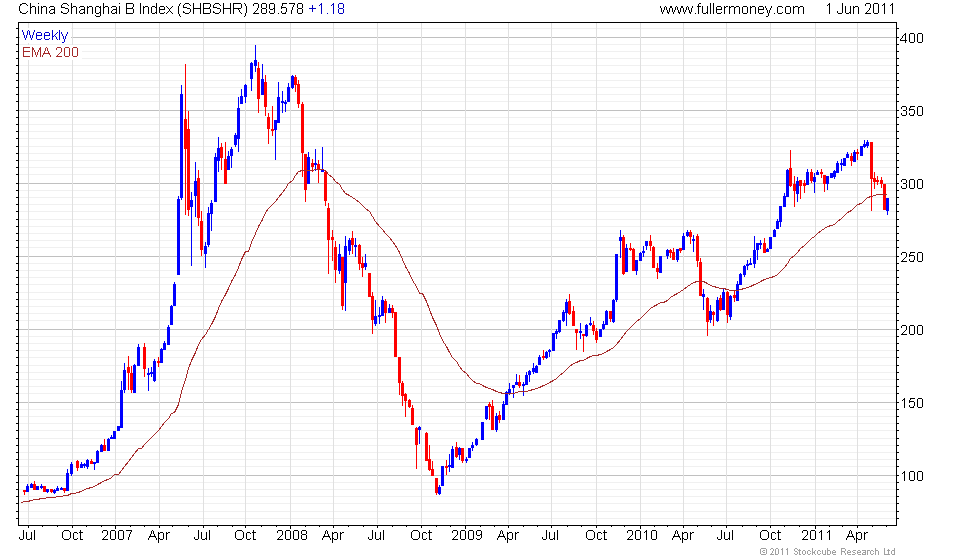The image size is (980, 560).
Task: Select the 289.578 index value
Action: [278, 9]
